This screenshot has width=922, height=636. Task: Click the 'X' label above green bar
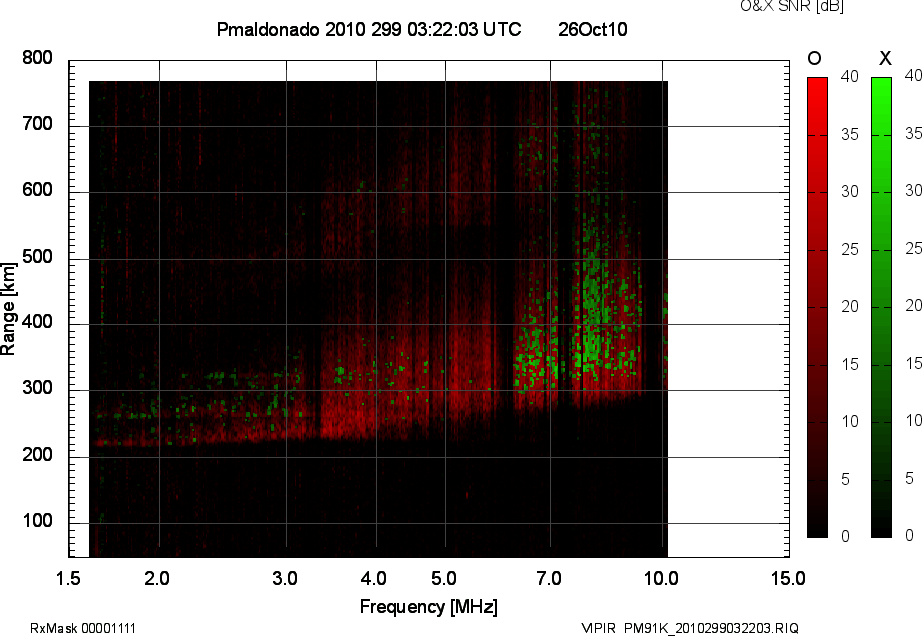[x=885, y=58]
